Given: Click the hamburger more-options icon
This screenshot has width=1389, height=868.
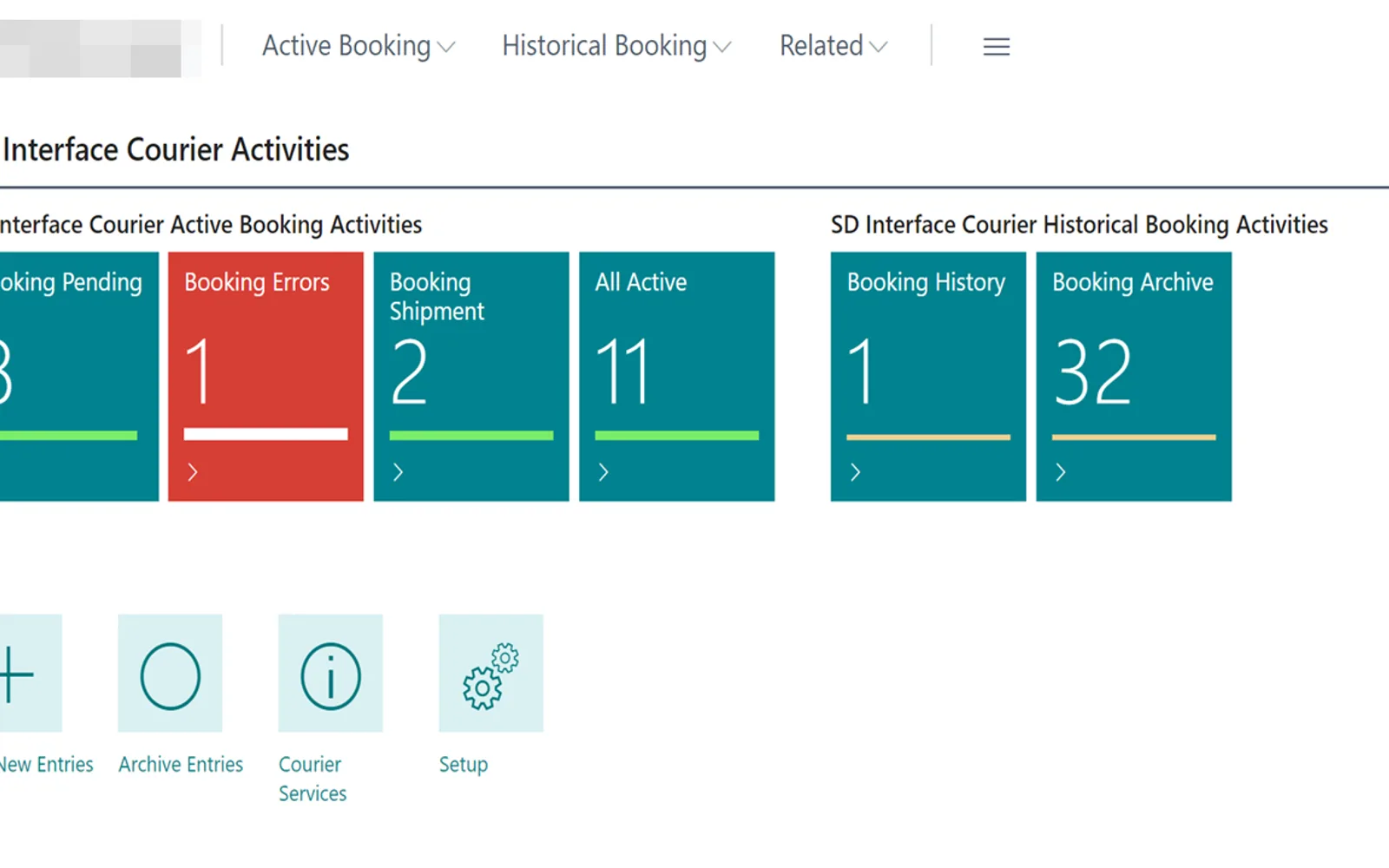Looking at the screenshot, I should coord(997,47).
